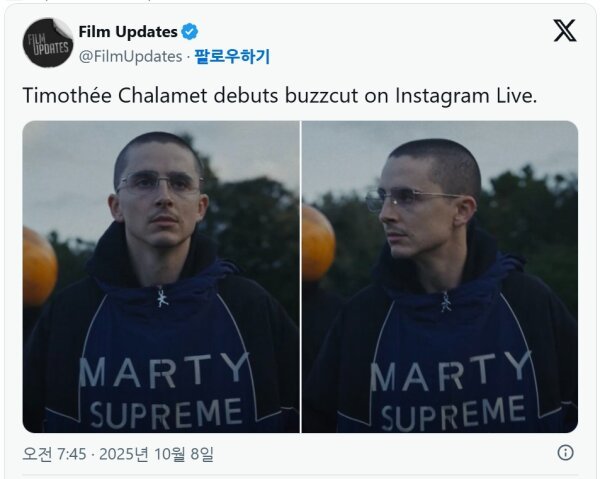The height and width of the screenshot is (479, 600).
Task: Click the tweet text about buzzcut
Action: pyautogui.click(x=280, y=96)
